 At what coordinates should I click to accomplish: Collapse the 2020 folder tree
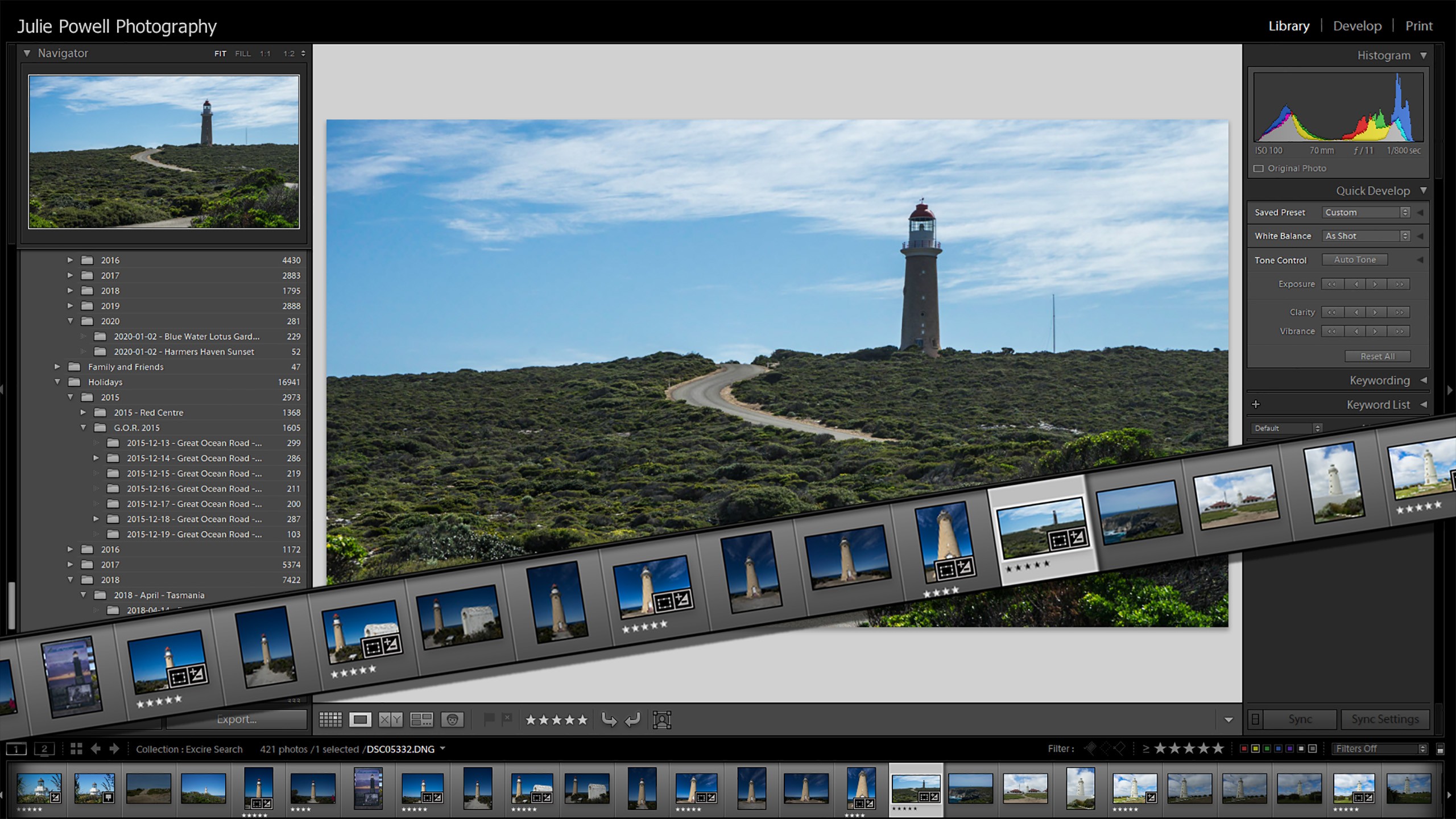[71, 321]
